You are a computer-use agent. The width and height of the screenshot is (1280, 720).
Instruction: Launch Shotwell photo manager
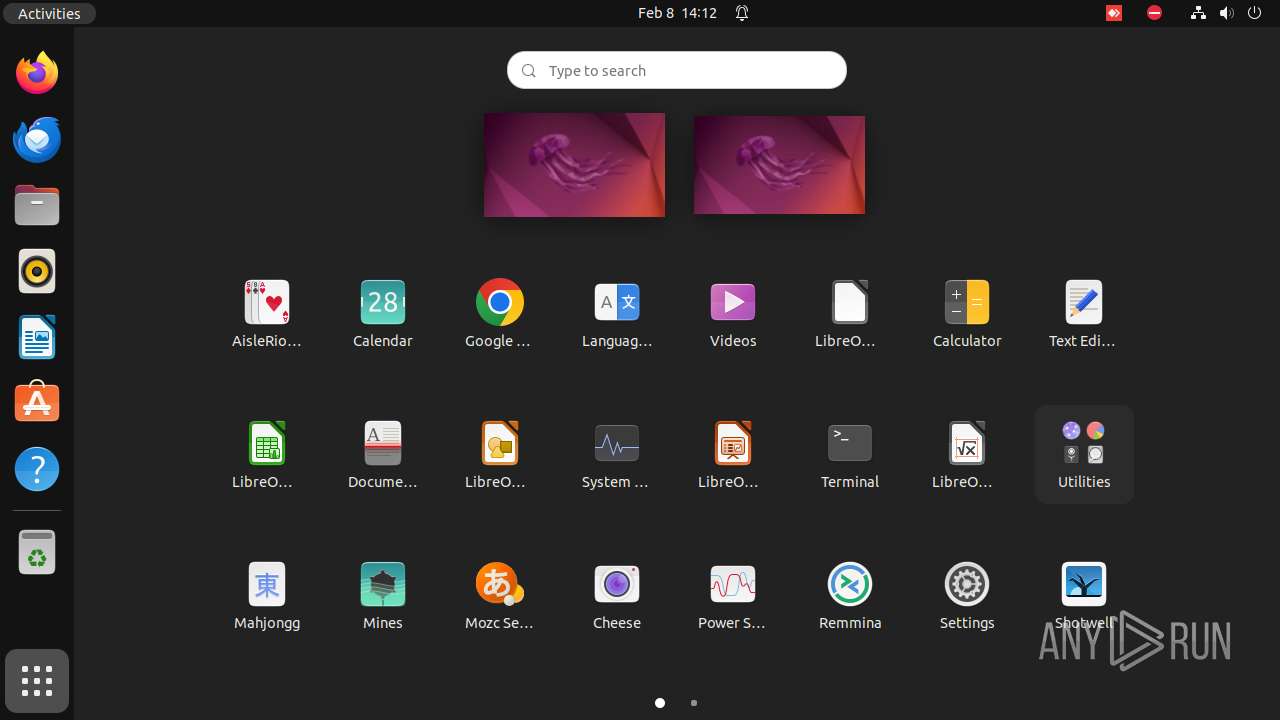1084,596
